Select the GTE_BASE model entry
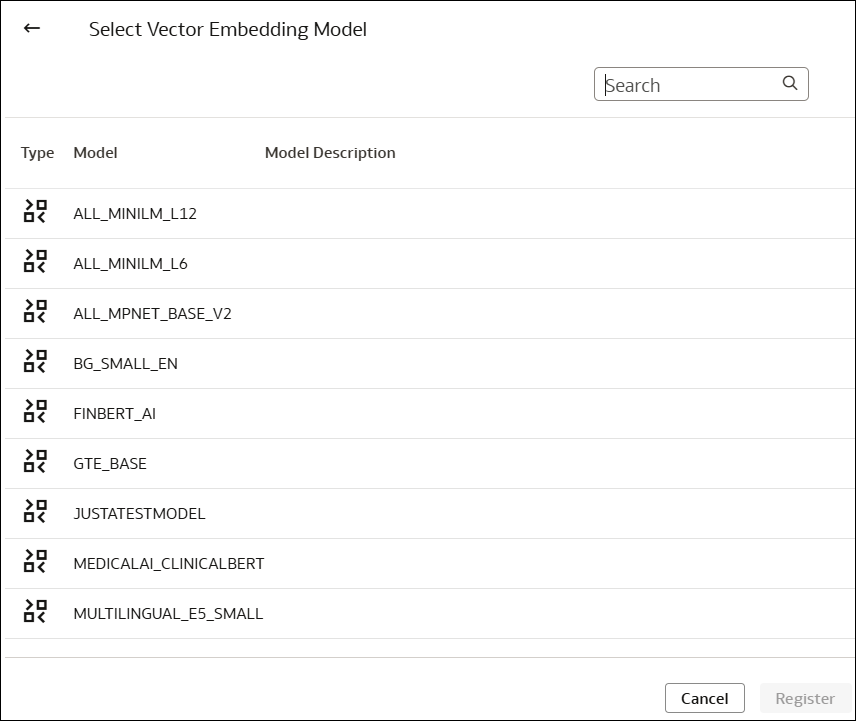 pos(109,463)
